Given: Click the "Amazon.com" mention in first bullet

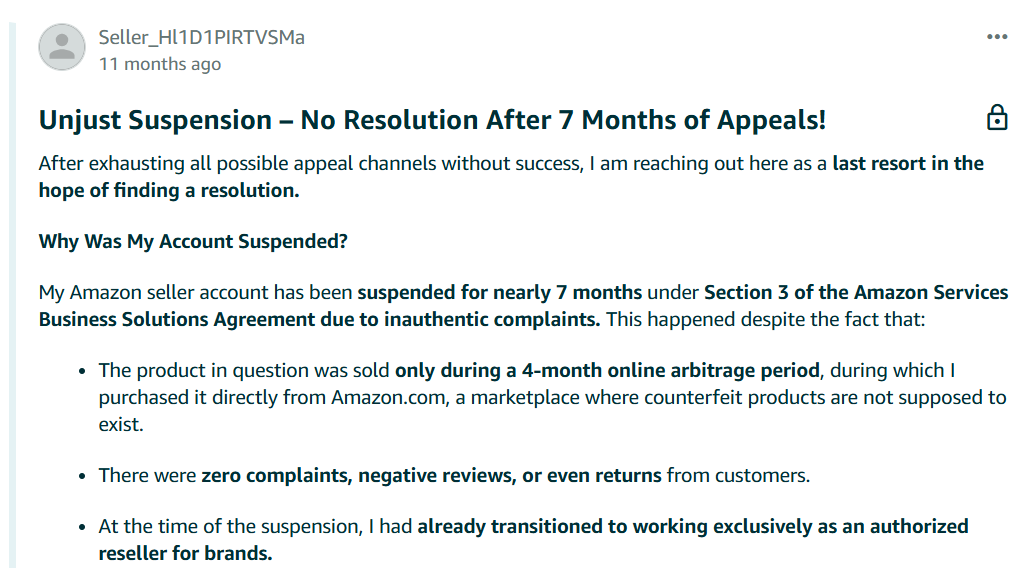Looking at the screenshot, I should [388, 397].
